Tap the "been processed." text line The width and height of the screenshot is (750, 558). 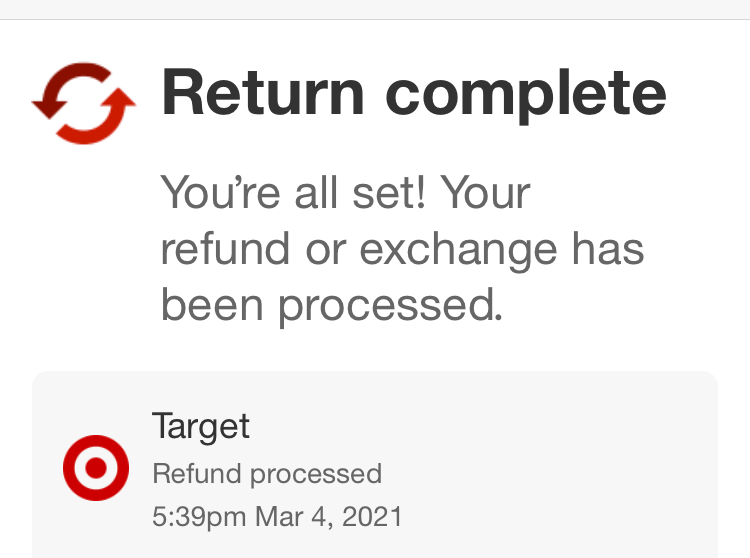[331, 306]
